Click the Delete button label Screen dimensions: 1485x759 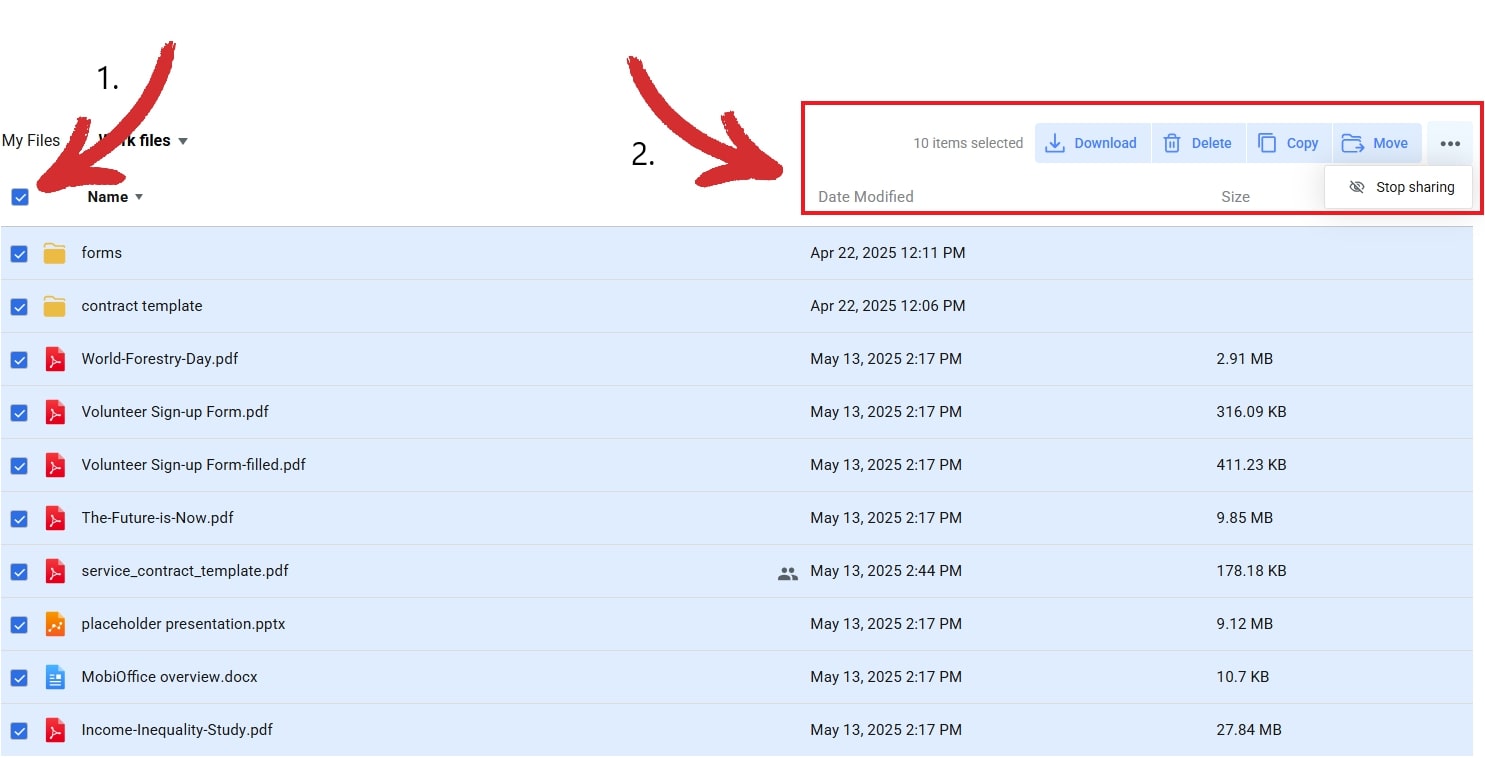(x=1210, y=143)
